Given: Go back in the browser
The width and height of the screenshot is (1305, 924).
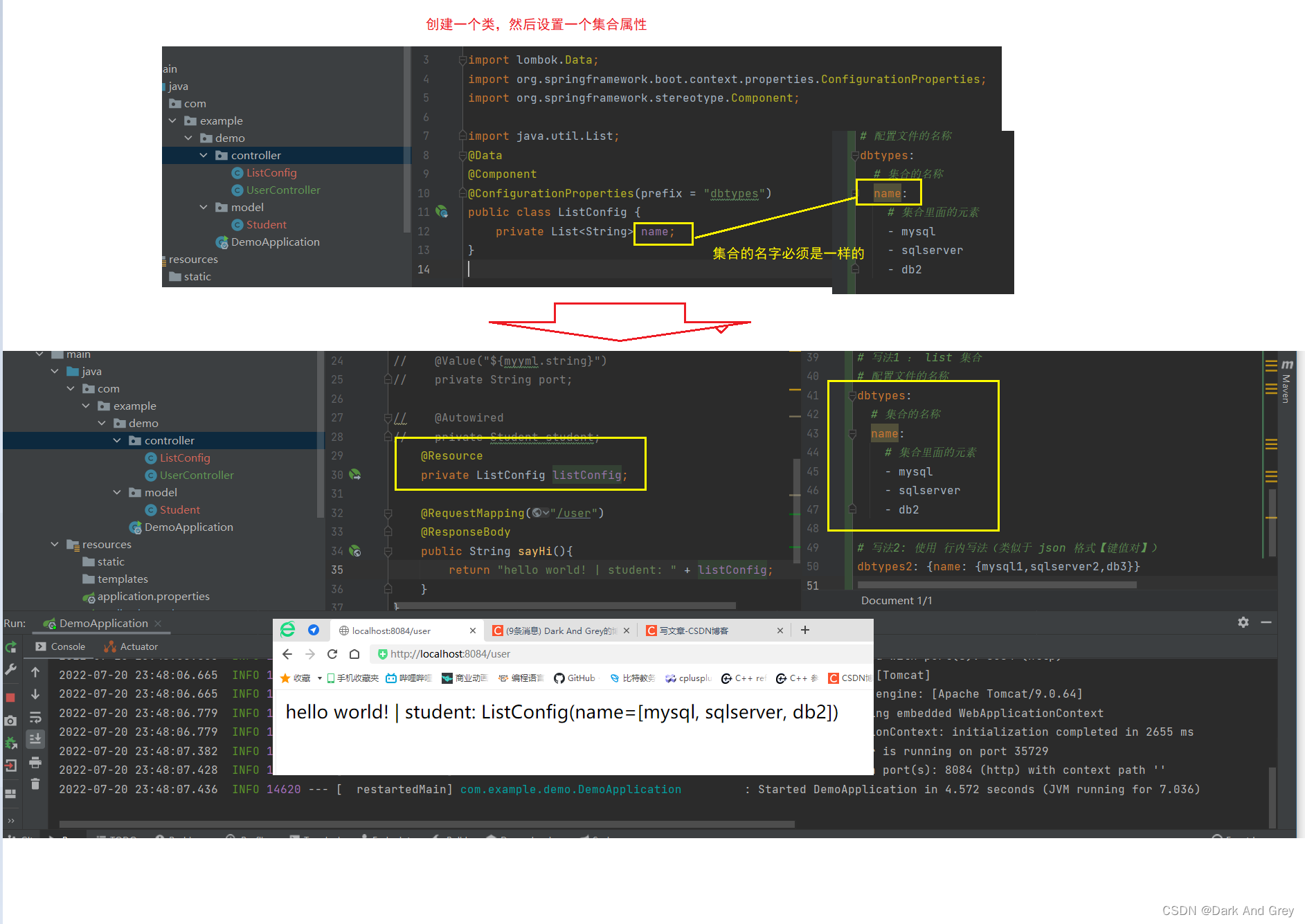Looking at the screenshot, I should click(287, 654).
